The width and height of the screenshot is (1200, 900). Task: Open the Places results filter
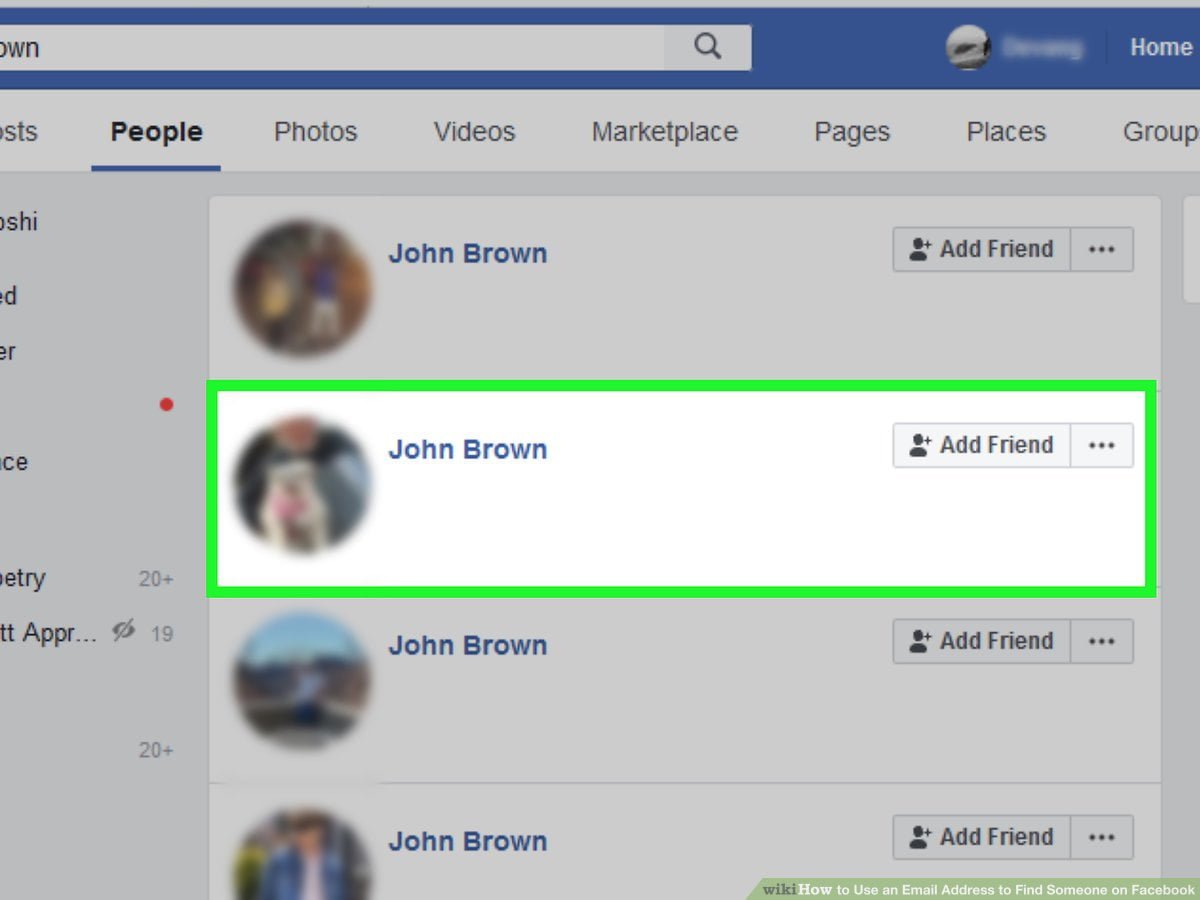1006,131
